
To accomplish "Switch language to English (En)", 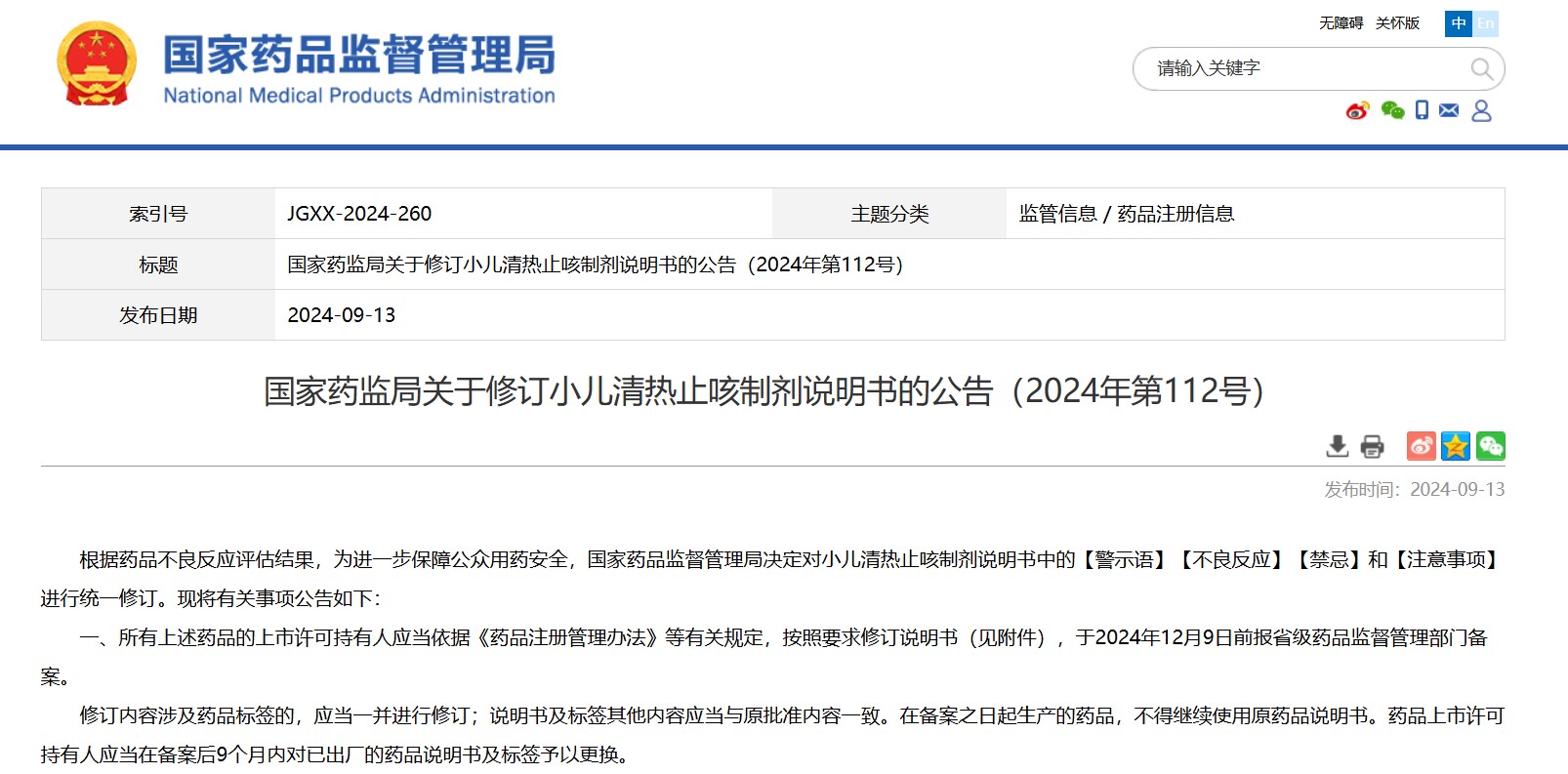I will pyautogui.click(x=1485, y=23).
